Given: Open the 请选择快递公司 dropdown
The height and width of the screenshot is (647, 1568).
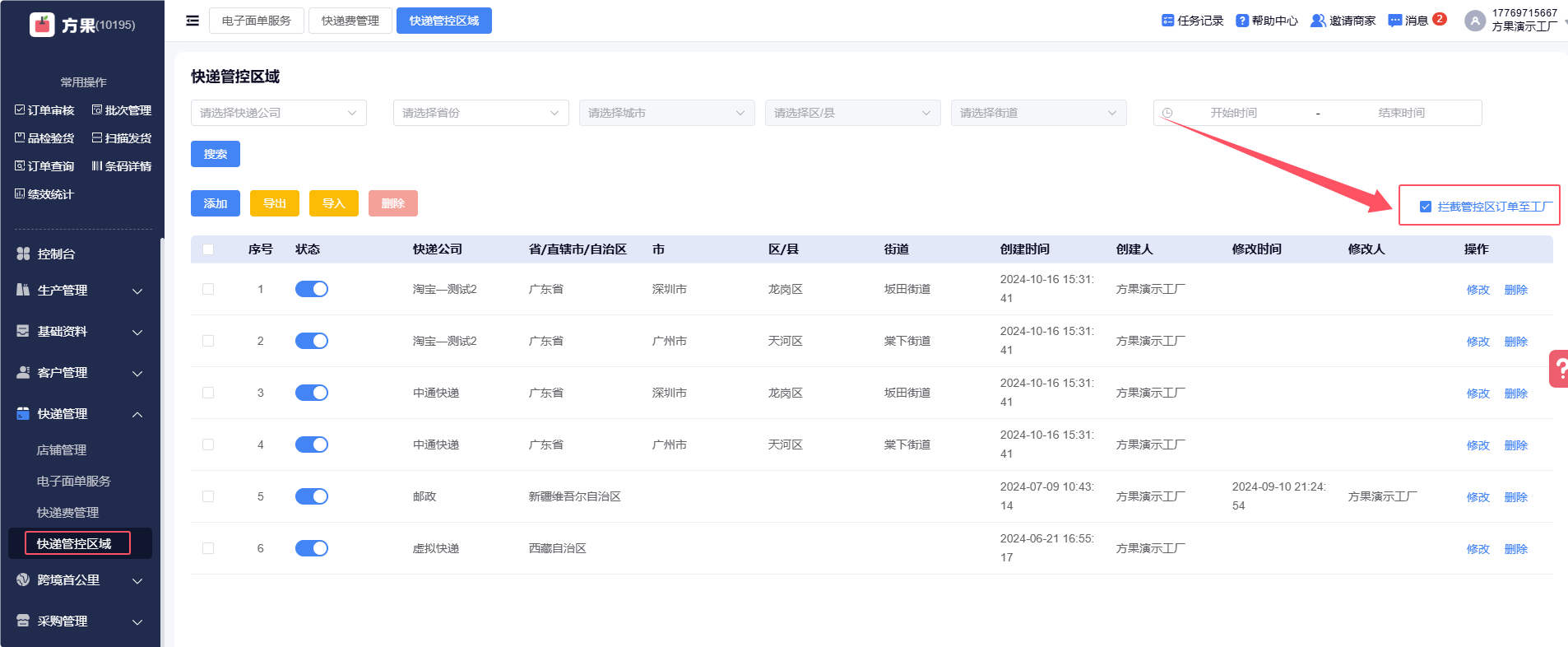Looking at the screenshot, I should [278, 113].
